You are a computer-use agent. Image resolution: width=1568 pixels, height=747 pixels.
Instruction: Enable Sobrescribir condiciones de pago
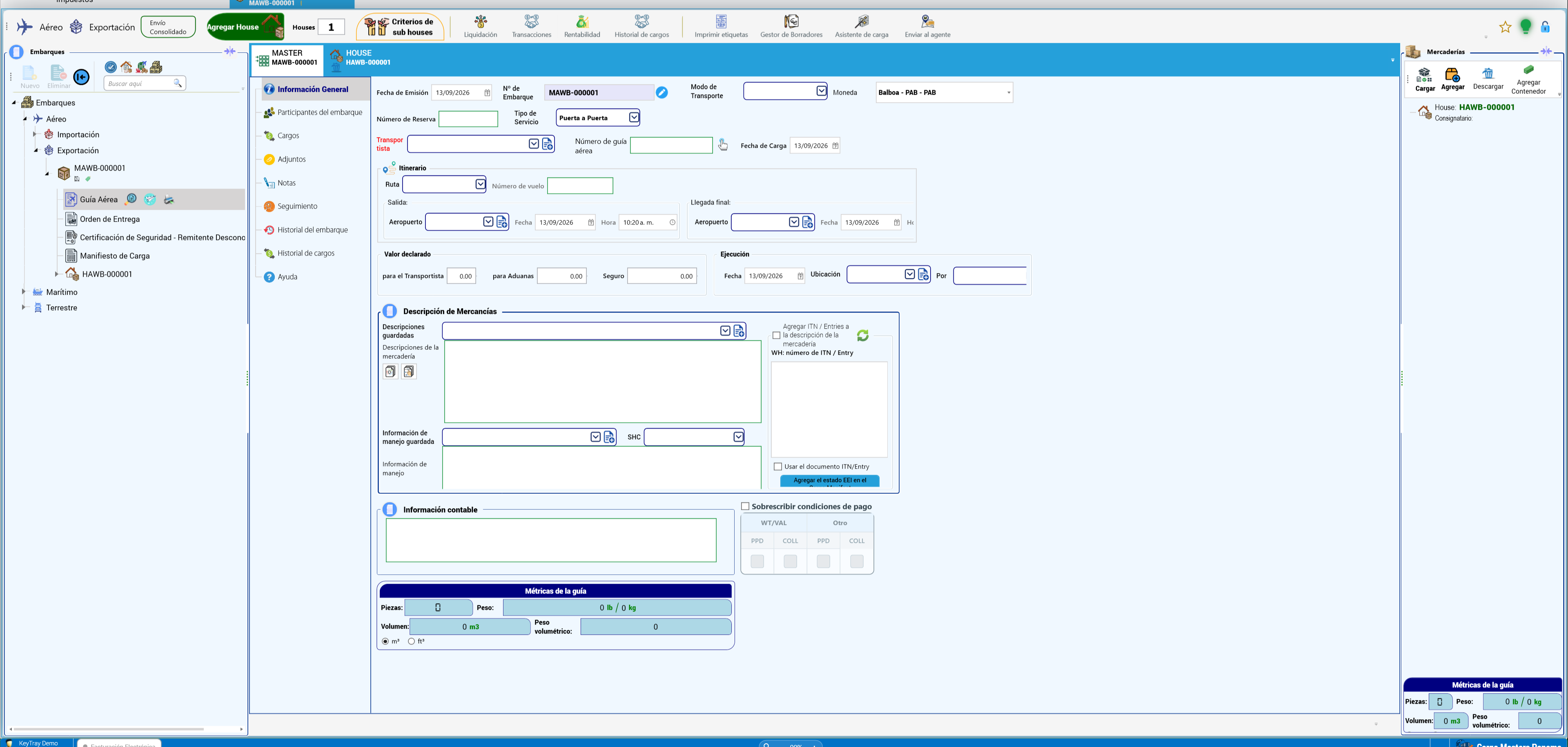pyautogui.click(x=745, y=506)
